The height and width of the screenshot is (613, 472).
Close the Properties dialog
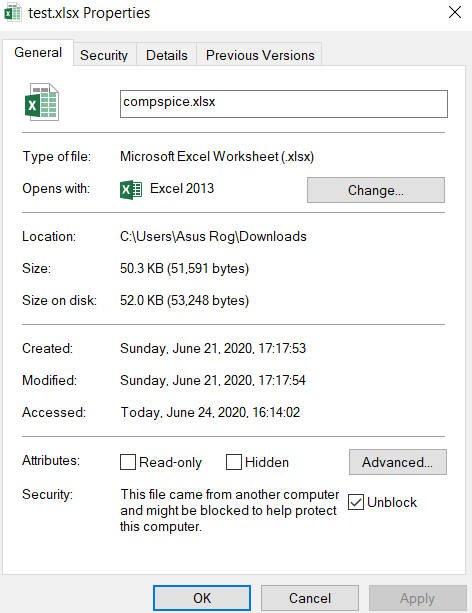point(455,13)
